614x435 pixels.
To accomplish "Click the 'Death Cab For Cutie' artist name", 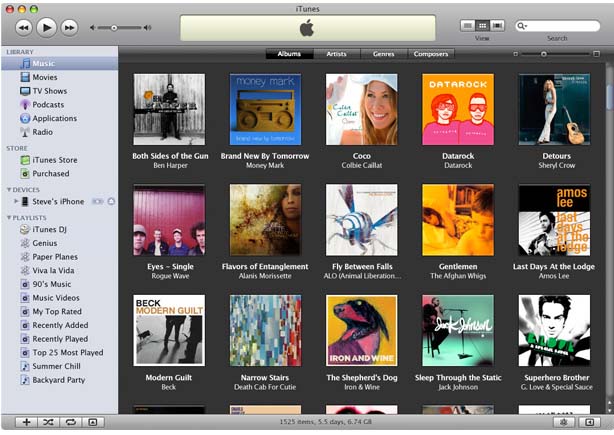I will pyautogui.click(x=265, y=387).
